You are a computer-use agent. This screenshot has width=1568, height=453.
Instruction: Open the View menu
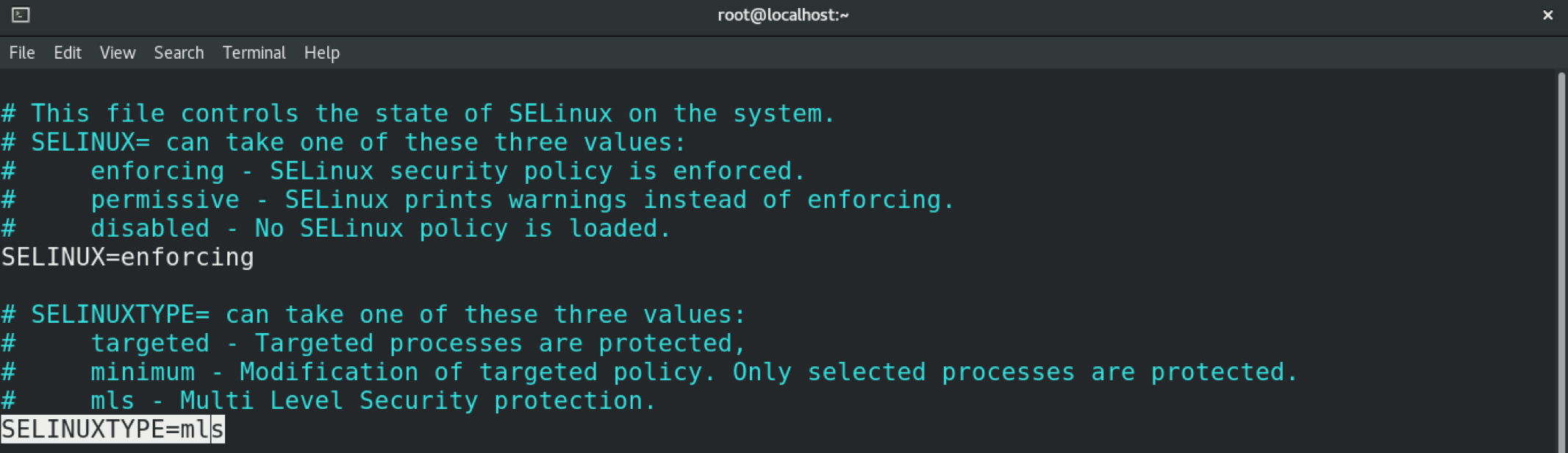coord(118,53)
